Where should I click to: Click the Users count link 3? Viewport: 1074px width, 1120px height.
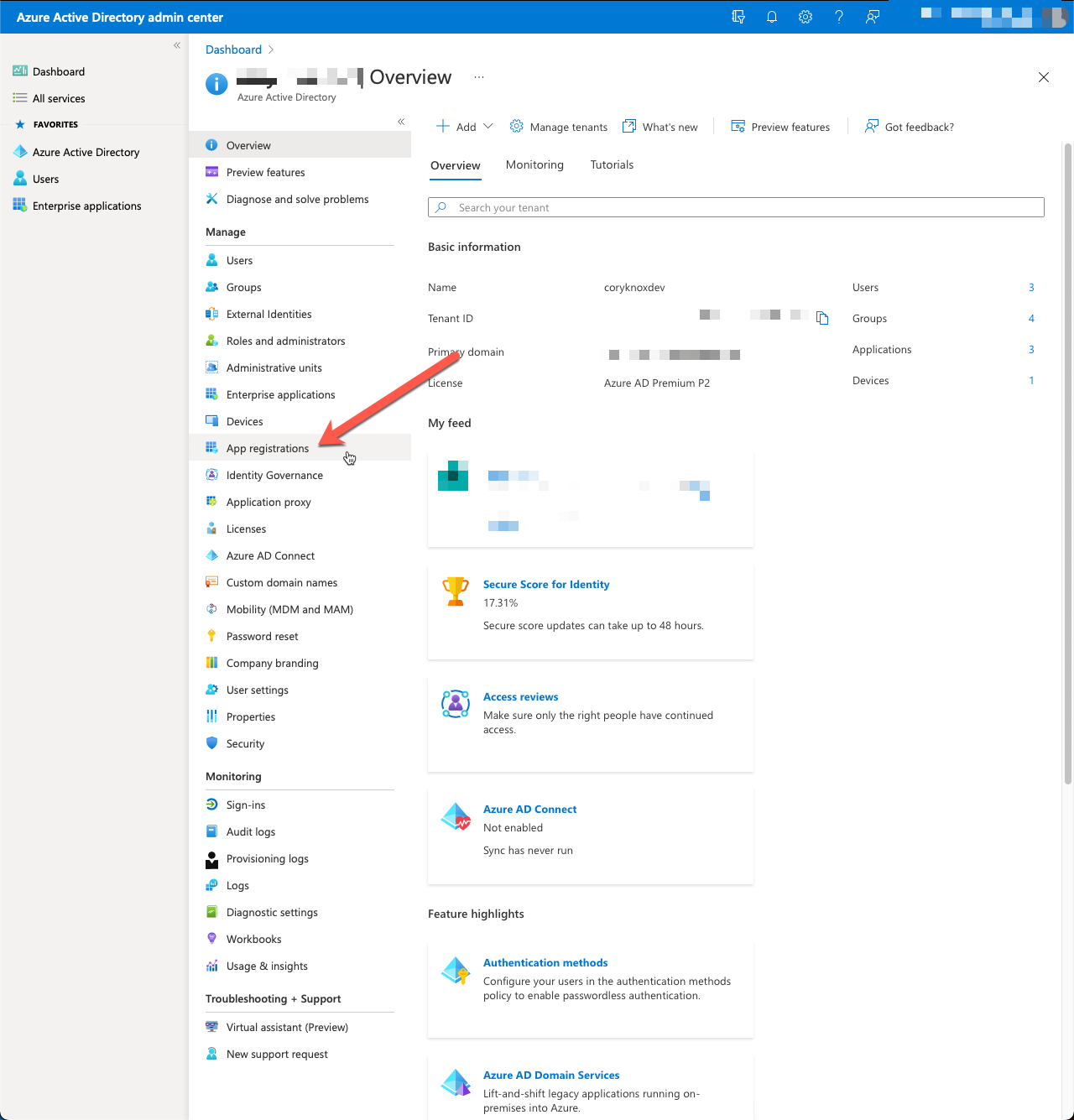[x=1031, y=288]
